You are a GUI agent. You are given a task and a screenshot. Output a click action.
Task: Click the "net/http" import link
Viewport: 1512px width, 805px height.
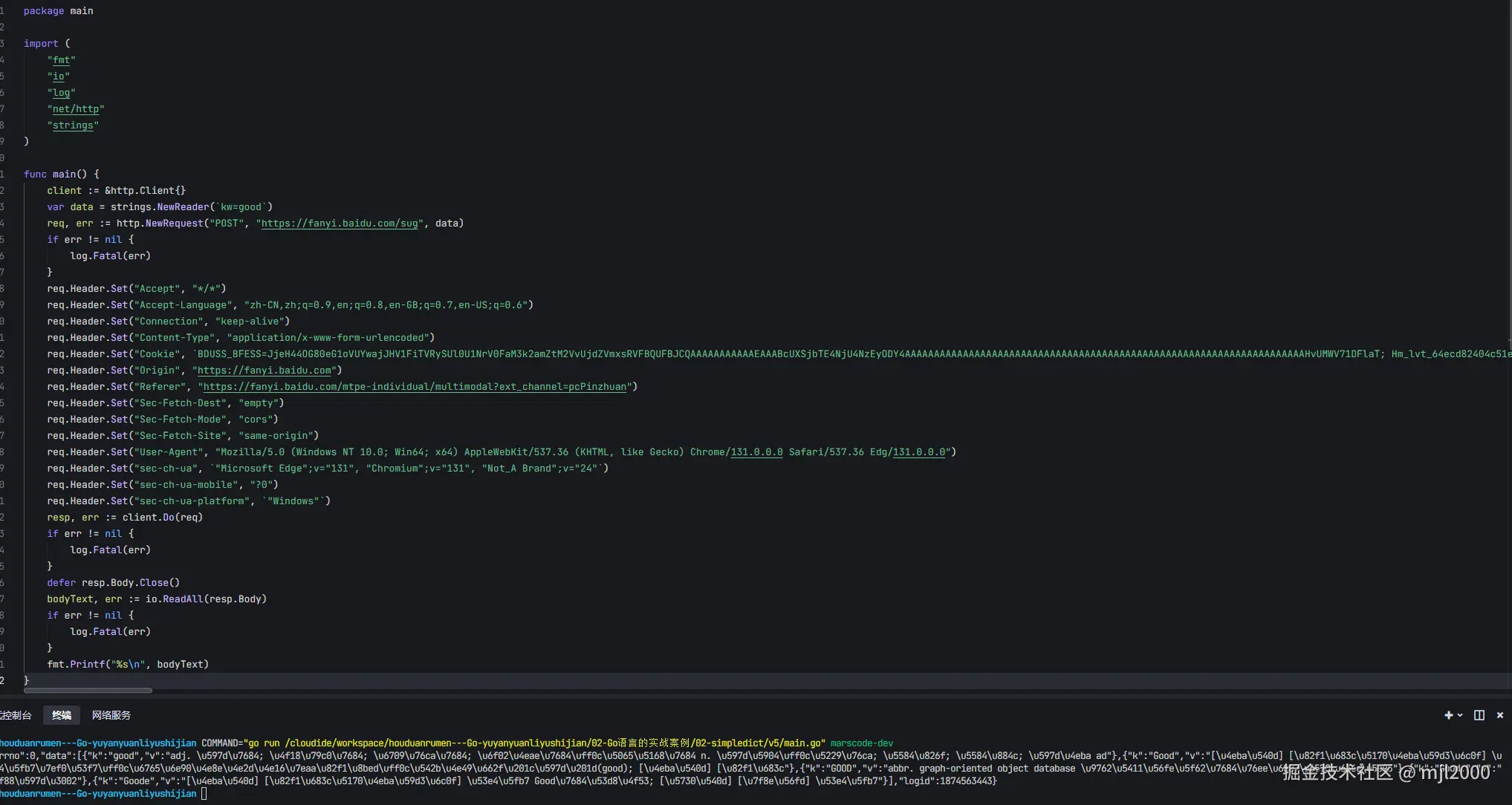(x=76, y=109)
